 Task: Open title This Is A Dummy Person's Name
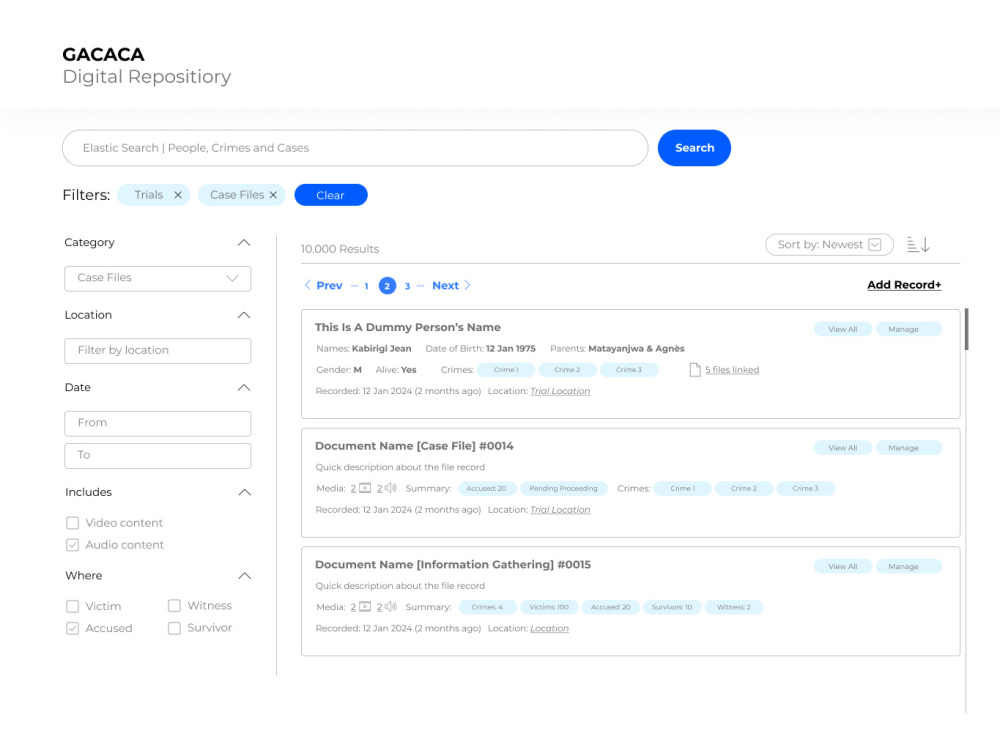coord(408,327)
